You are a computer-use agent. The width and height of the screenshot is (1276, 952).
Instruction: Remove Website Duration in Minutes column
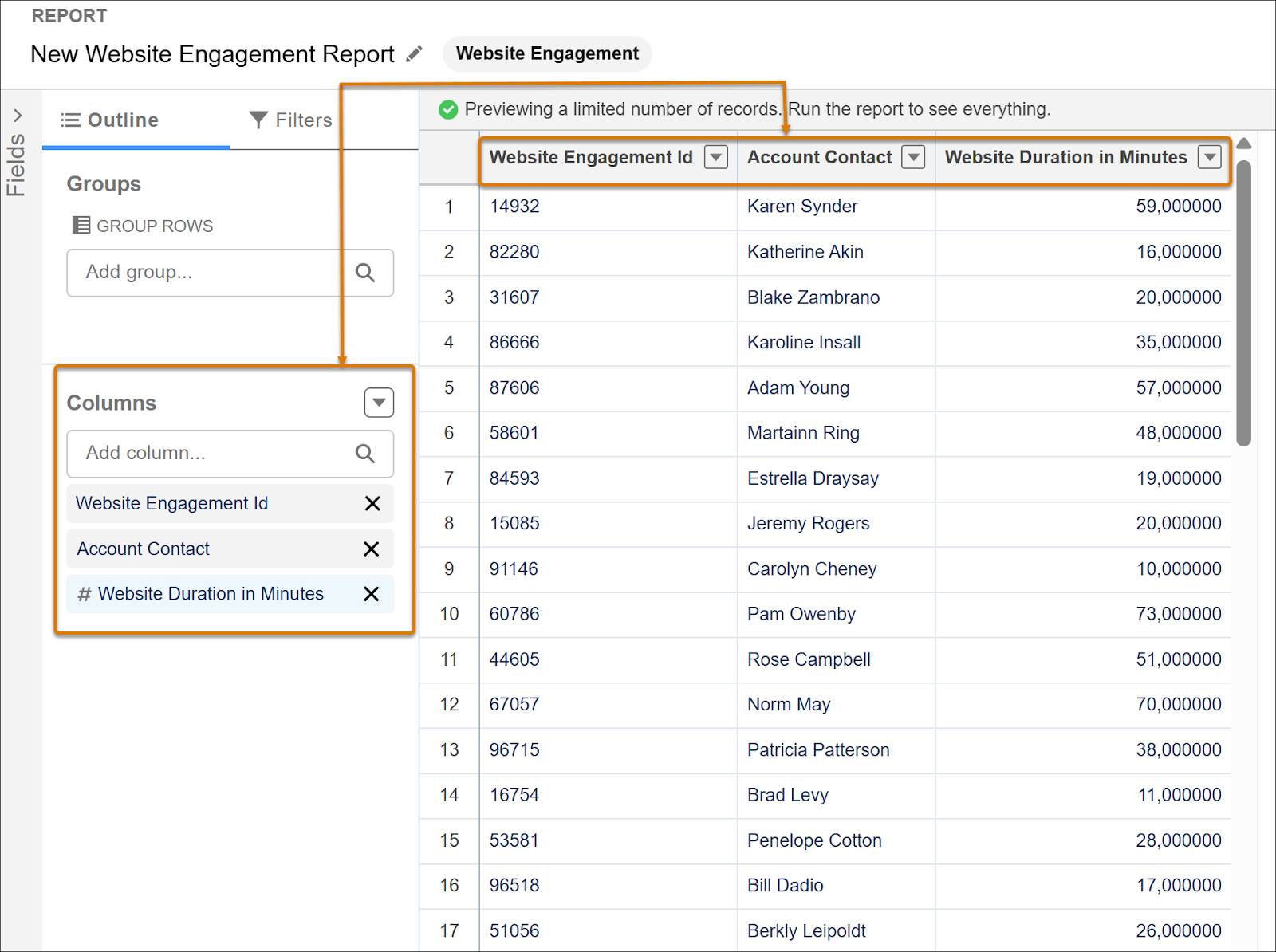(x=372, y=594)
